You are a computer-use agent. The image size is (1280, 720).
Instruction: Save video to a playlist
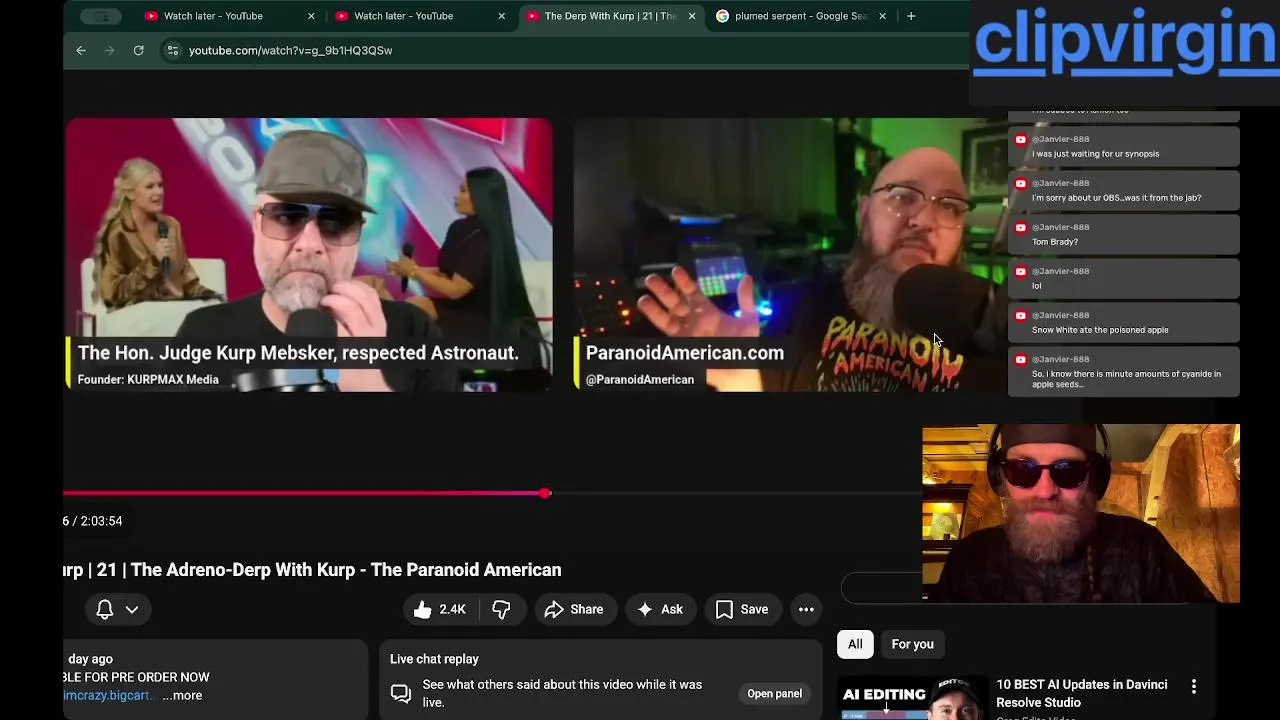coord(742,609)
